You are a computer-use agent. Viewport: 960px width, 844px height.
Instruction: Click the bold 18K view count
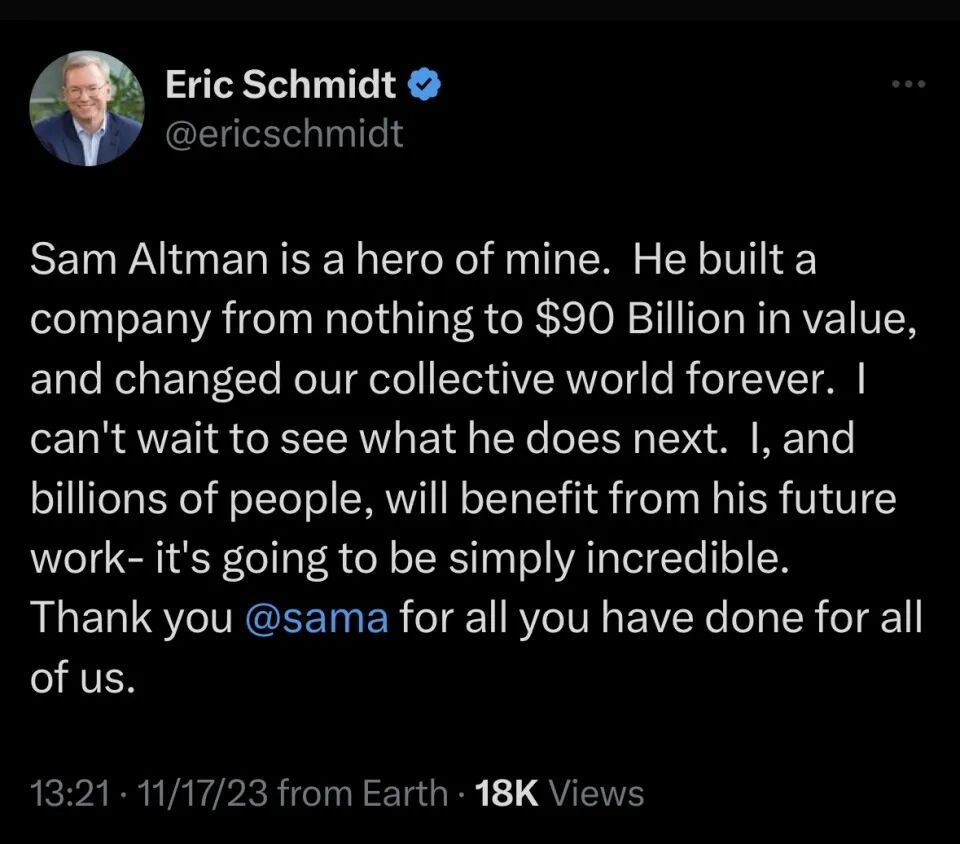509,794
